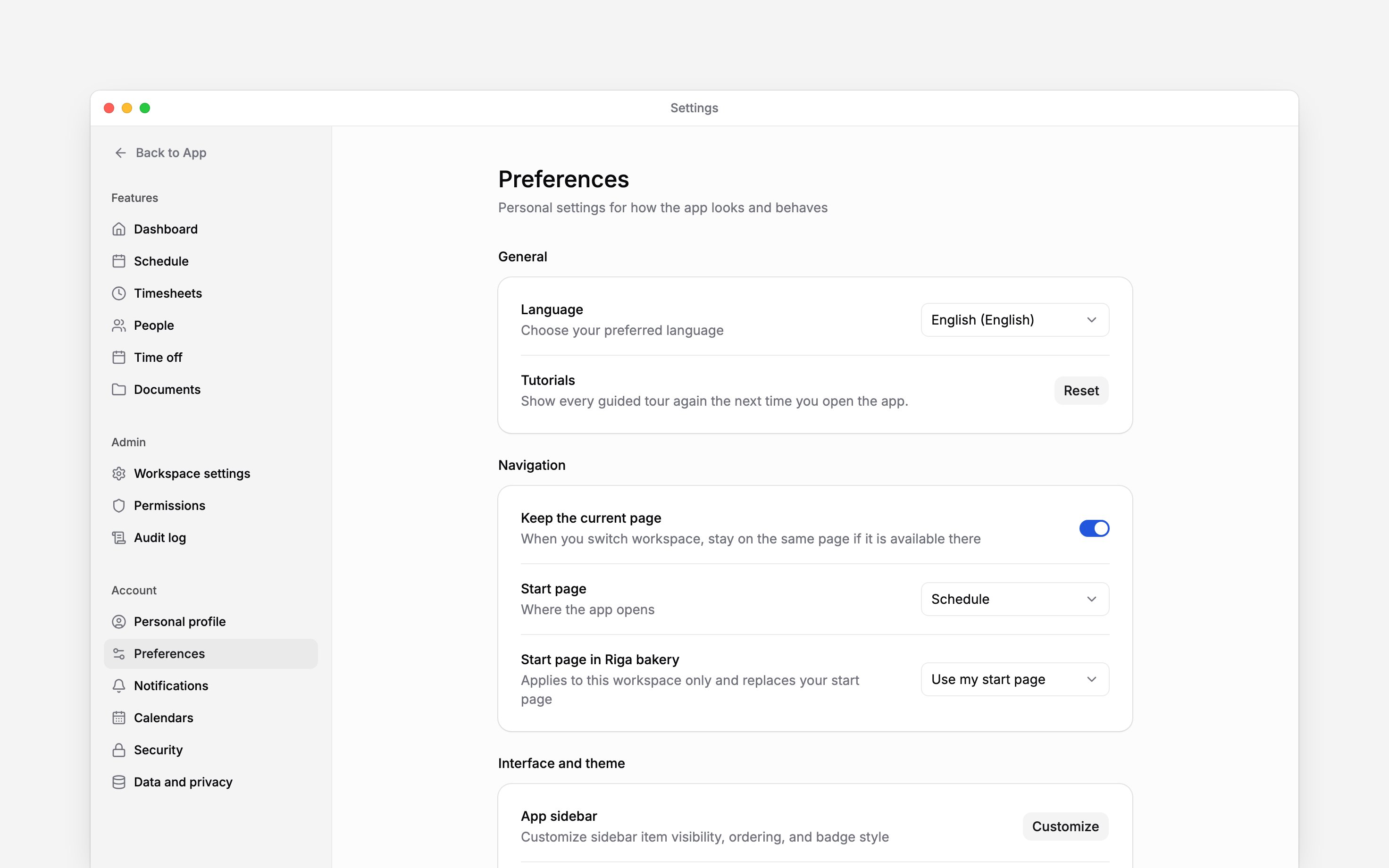
Task: Click the Dashboard home icon
Action: tap(119, 229)
